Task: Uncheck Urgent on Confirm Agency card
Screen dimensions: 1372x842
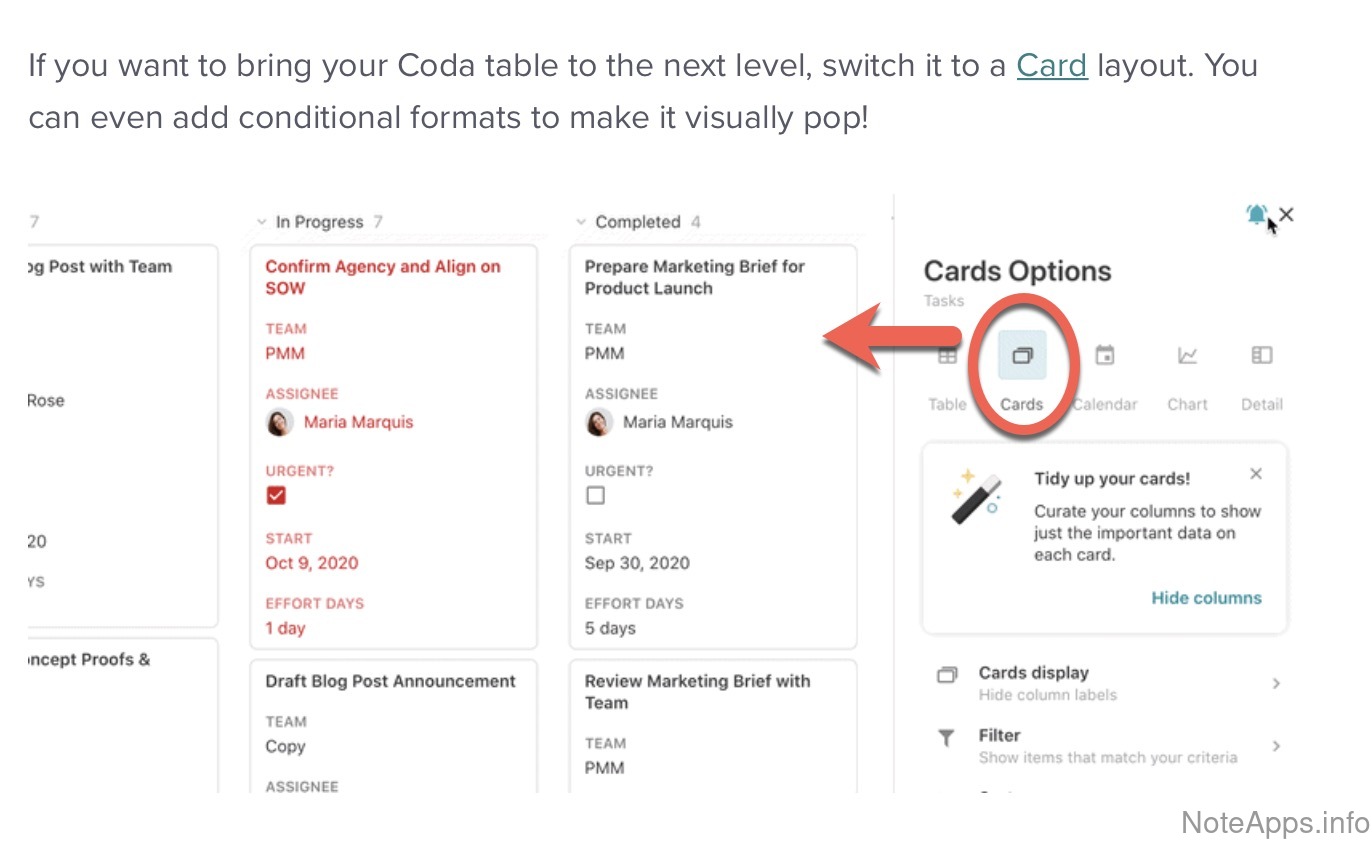Action: click(x=276, y=495)
